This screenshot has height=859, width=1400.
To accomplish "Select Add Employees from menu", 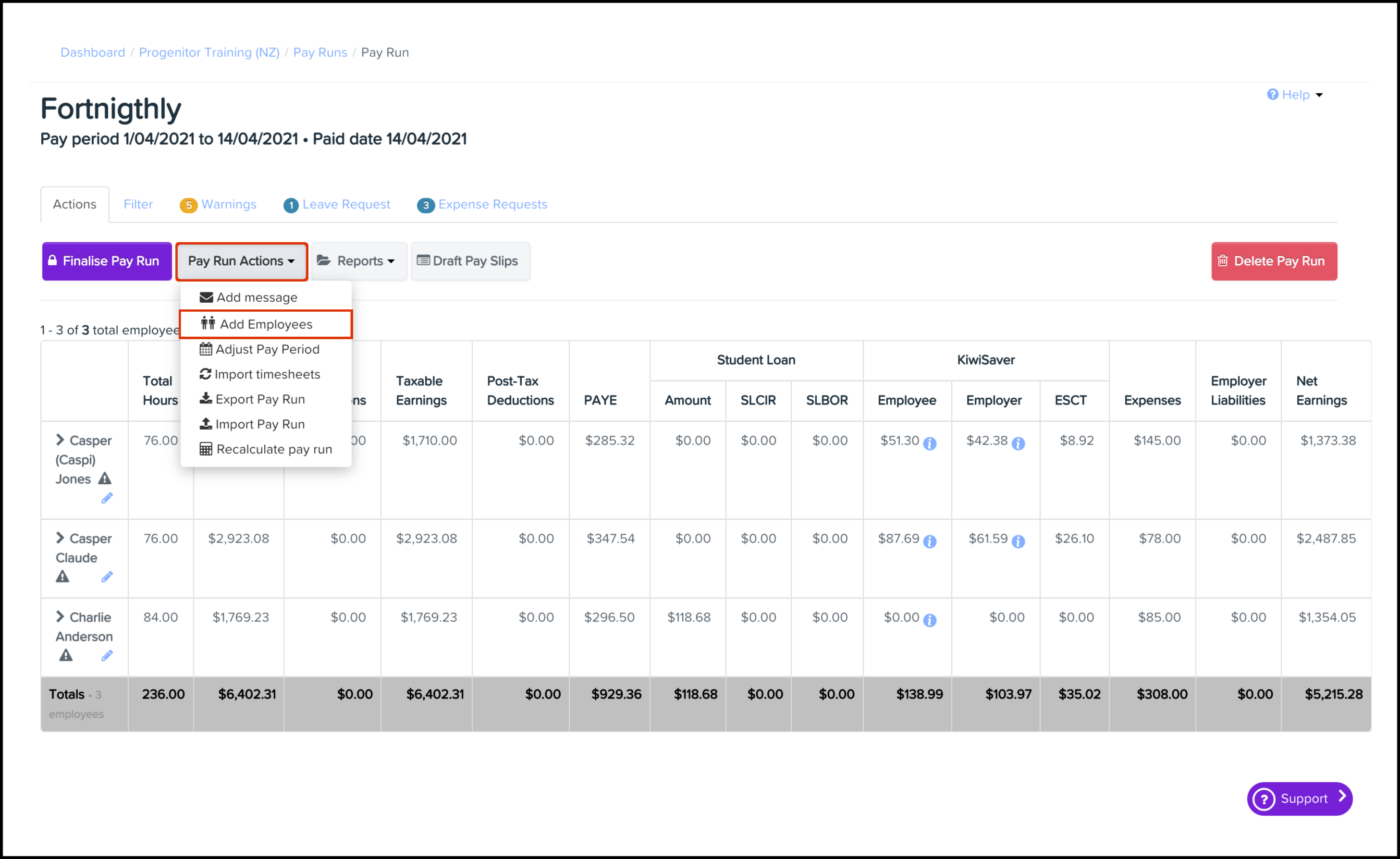I will click(x=266, y=324).
